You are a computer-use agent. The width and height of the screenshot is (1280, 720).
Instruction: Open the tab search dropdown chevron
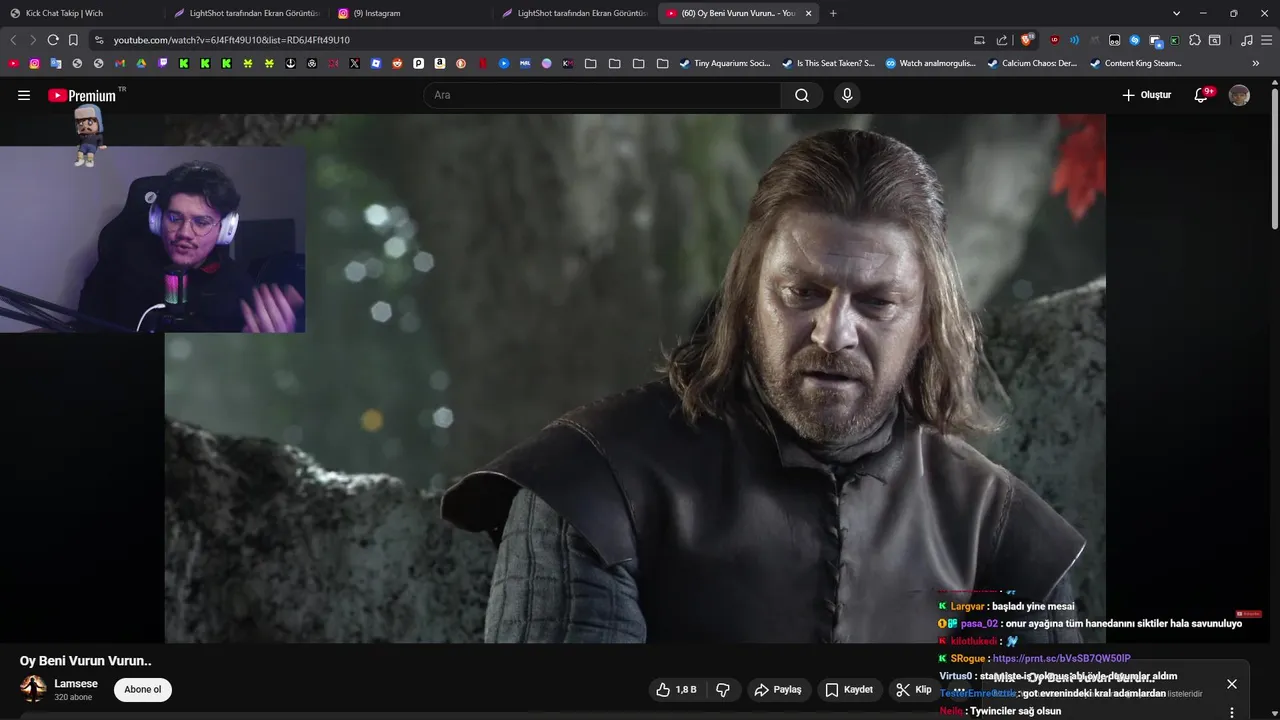pos(1176,13)
